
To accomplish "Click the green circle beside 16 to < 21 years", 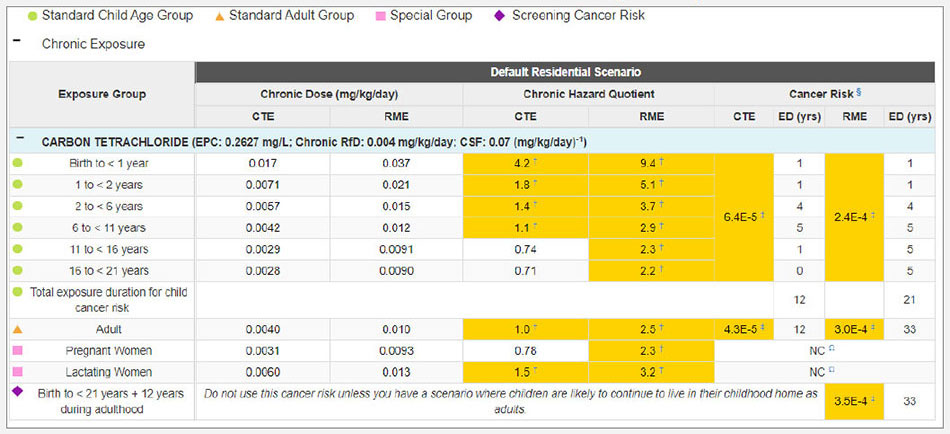I will click(18, 270).
